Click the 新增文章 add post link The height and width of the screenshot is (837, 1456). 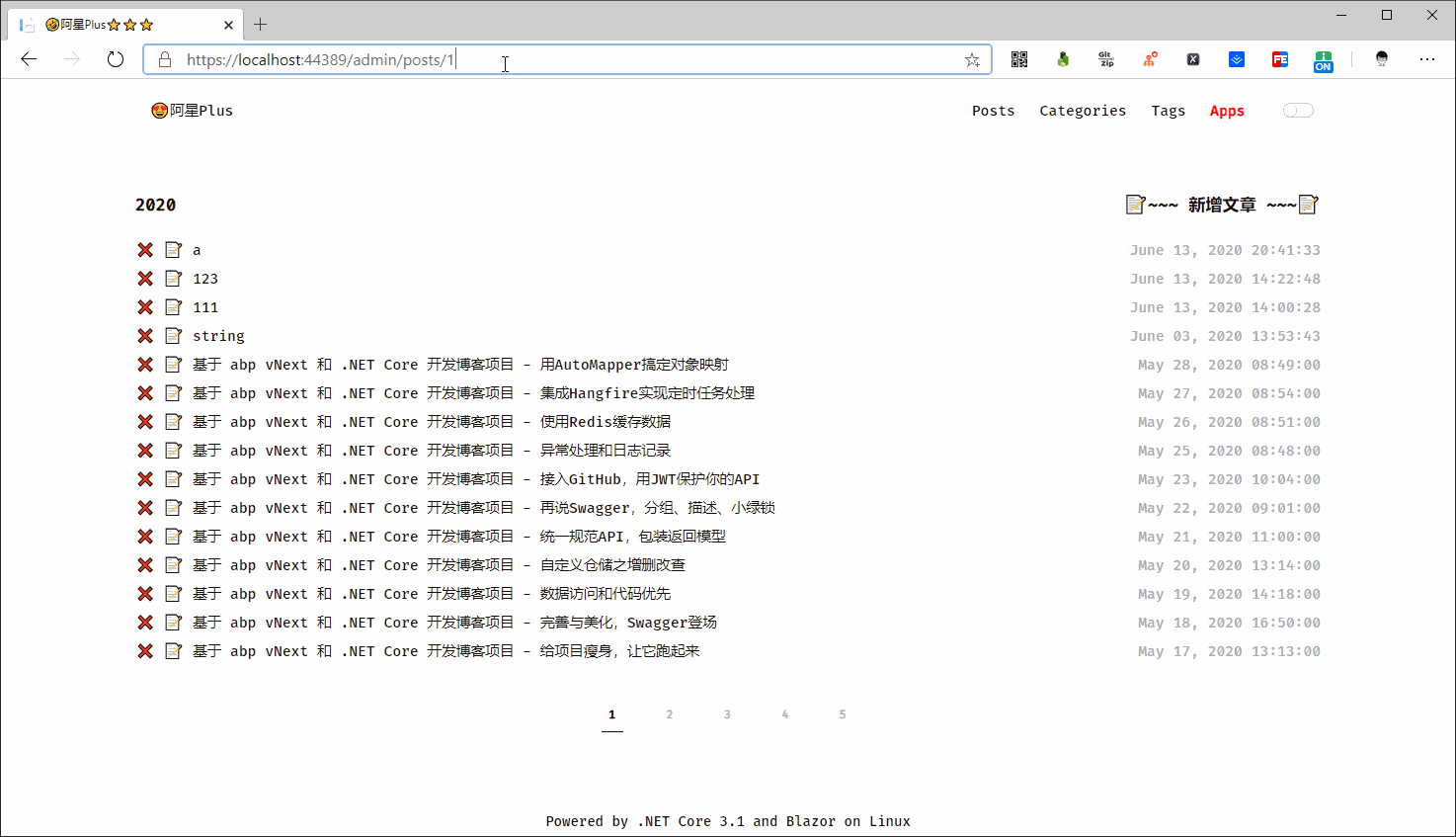tap(1222, 205)
